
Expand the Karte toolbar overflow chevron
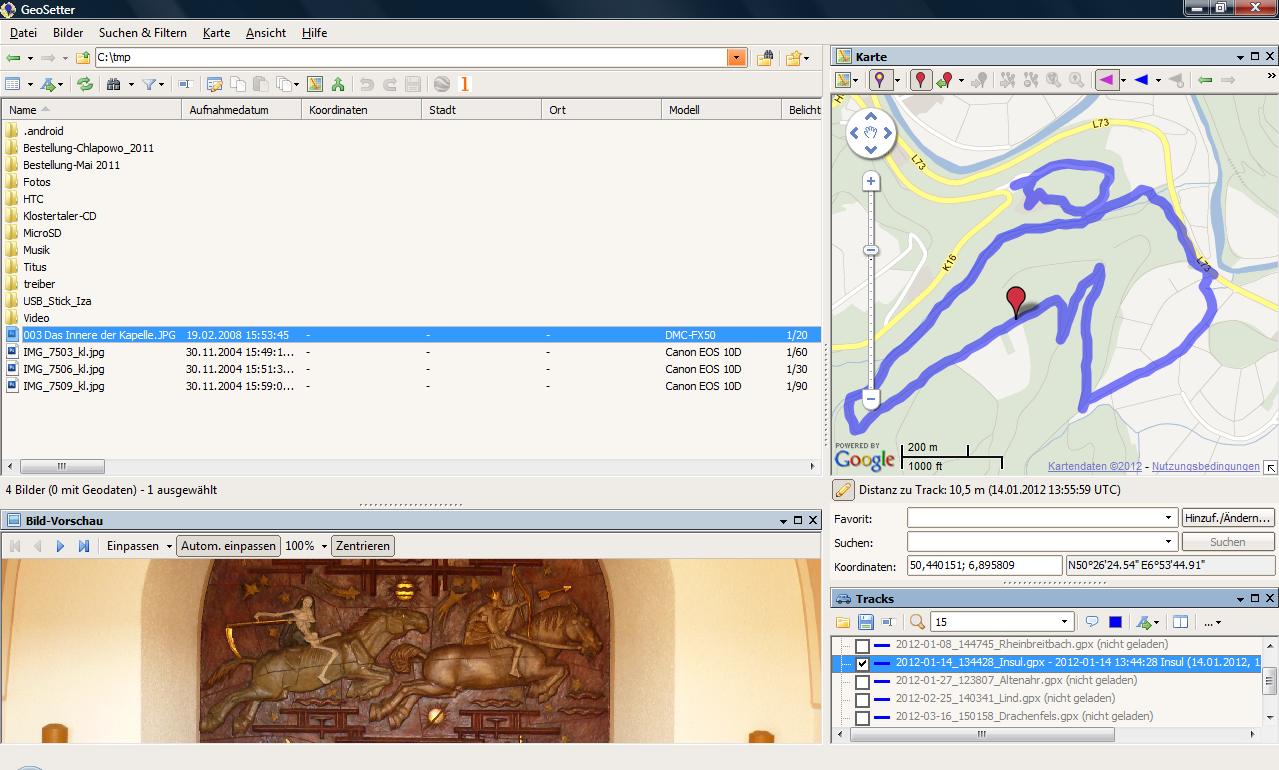coord(1271,76)
